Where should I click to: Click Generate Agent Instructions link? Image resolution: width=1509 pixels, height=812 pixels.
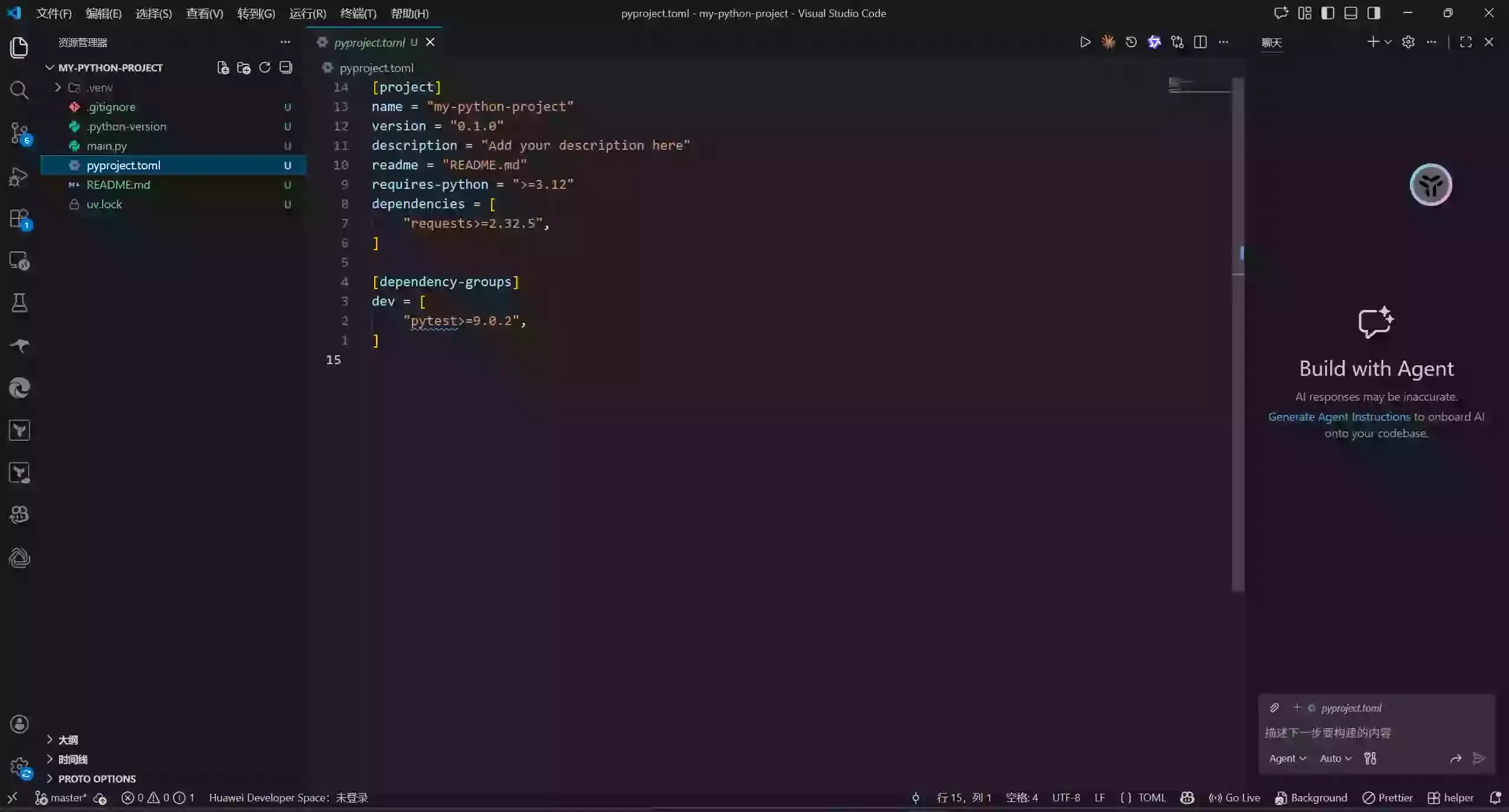point(1338,417)
